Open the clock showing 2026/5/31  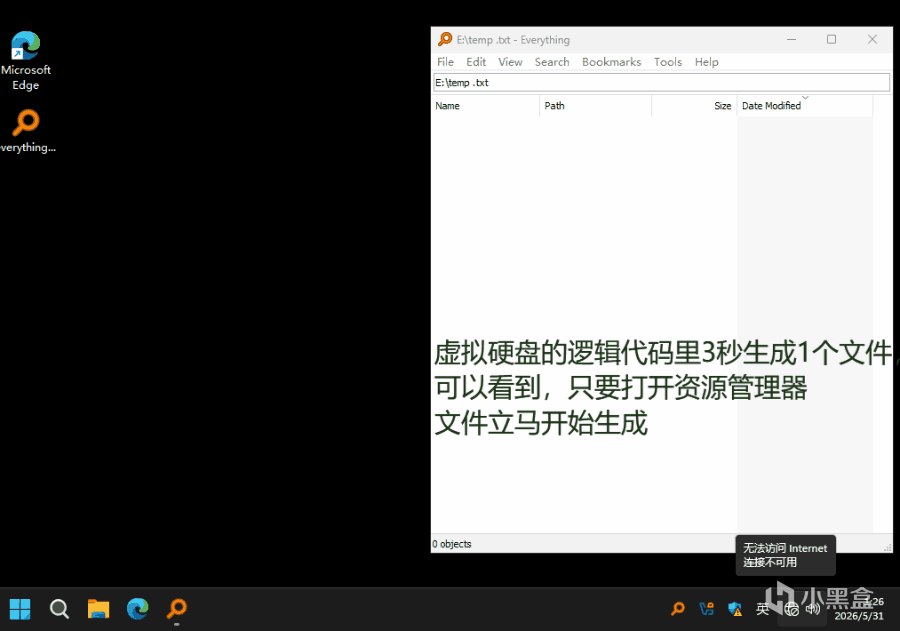[859, 609]
